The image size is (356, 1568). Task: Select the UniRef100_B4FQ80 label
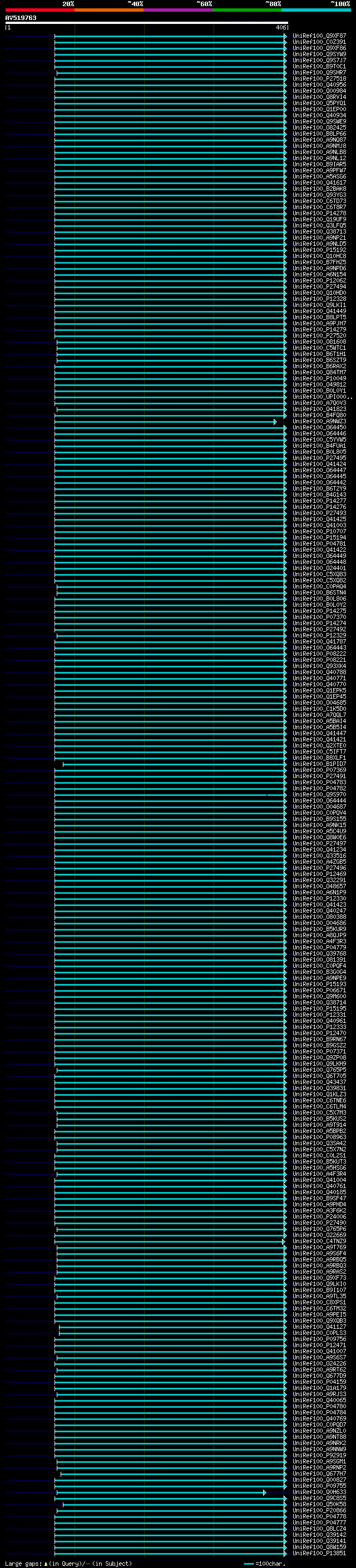click(x=319, y=415)
